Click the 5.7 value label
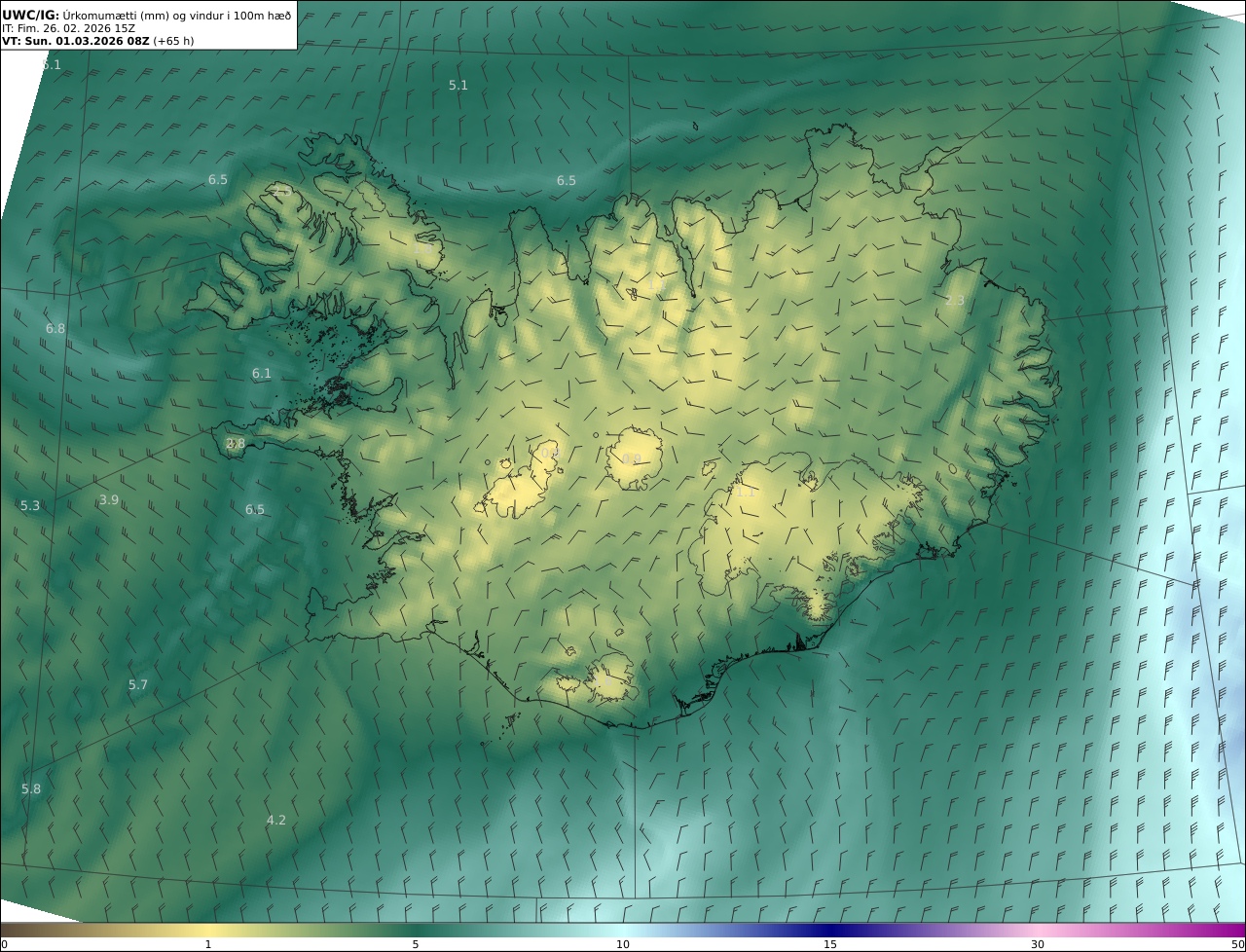This screenshot has height=952, width=1246. [x=138, y=685]
